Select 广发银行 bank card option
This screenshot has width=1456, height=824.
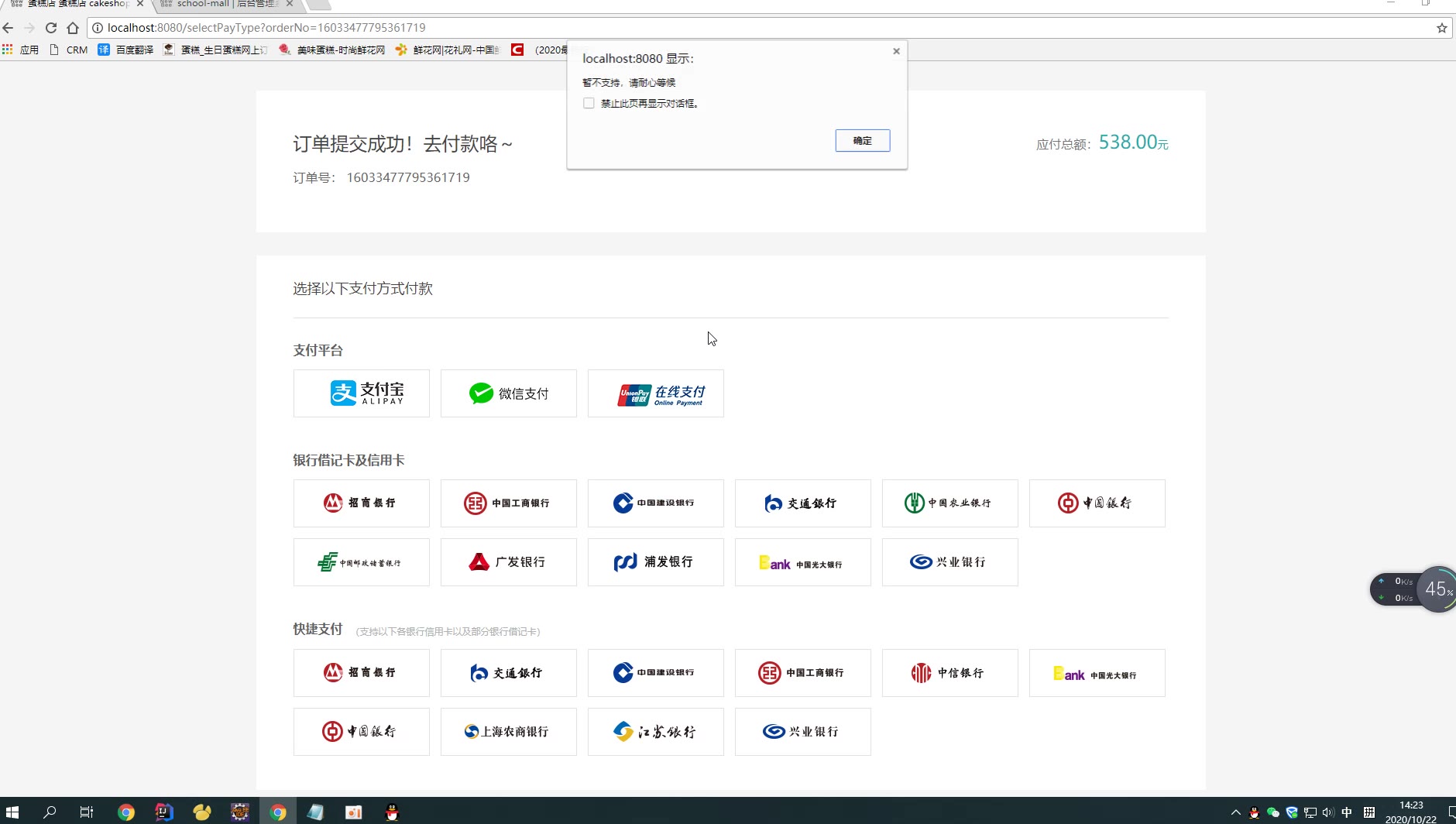(509, 562)
